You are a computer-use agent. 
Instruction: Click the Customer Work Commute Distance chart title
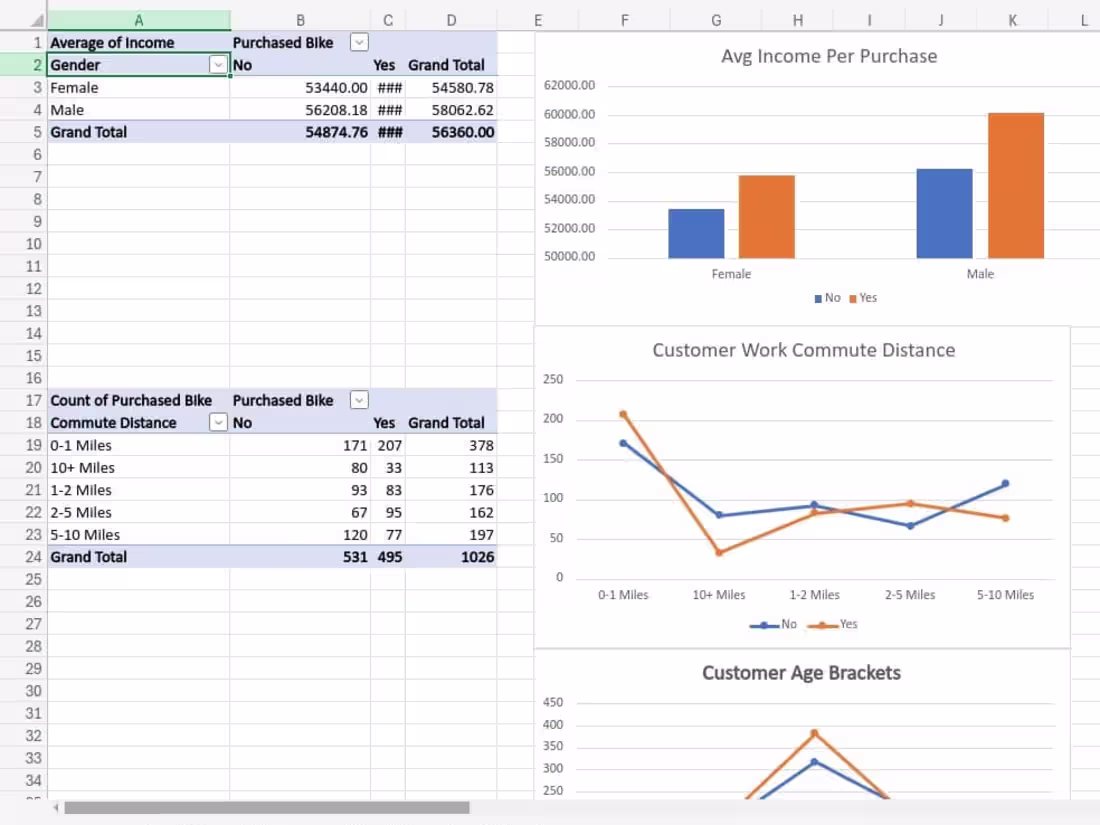point(804,350)
